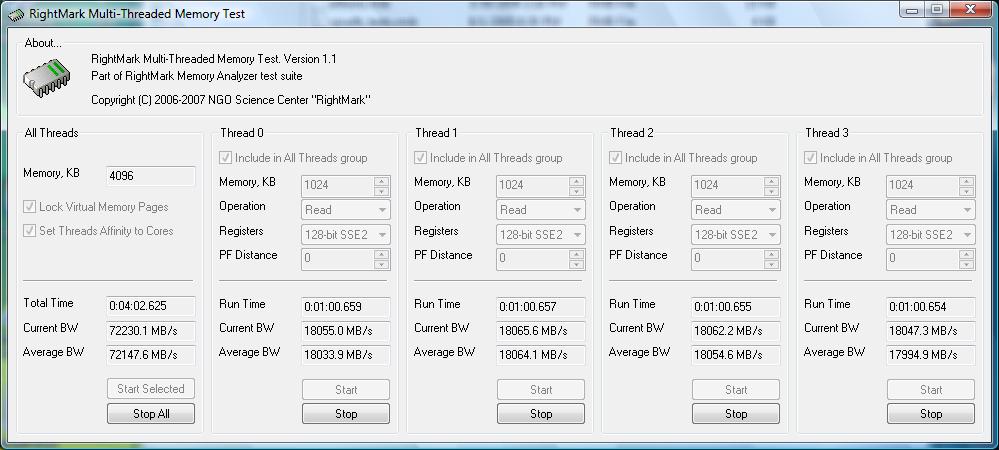Click Thread 2 Start button
The image size is (999, 450).
pos(736,389)
